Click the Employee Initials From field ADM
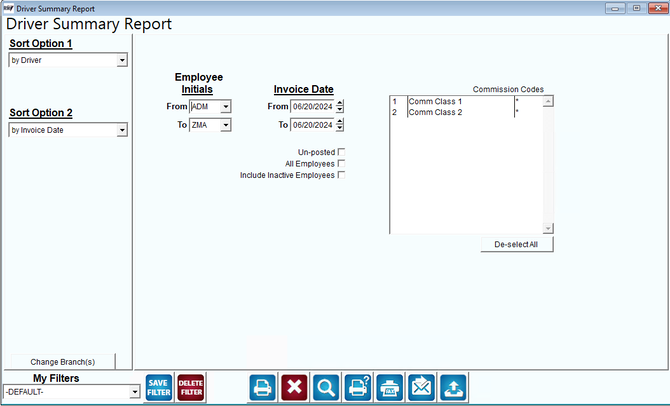Image resolution: width=670 pixels, height=406 pixels. click(x=205, y=106)
